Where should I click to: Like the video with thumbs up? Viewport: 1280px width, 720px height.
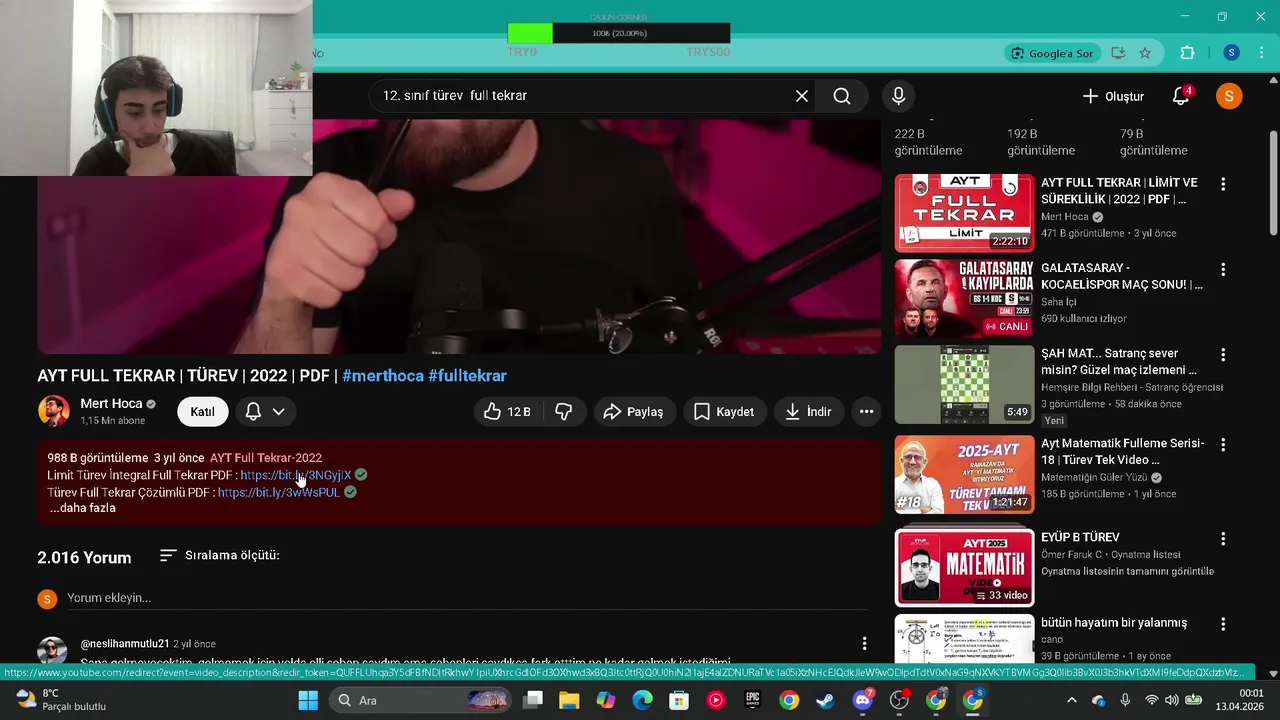pos(508,412)
